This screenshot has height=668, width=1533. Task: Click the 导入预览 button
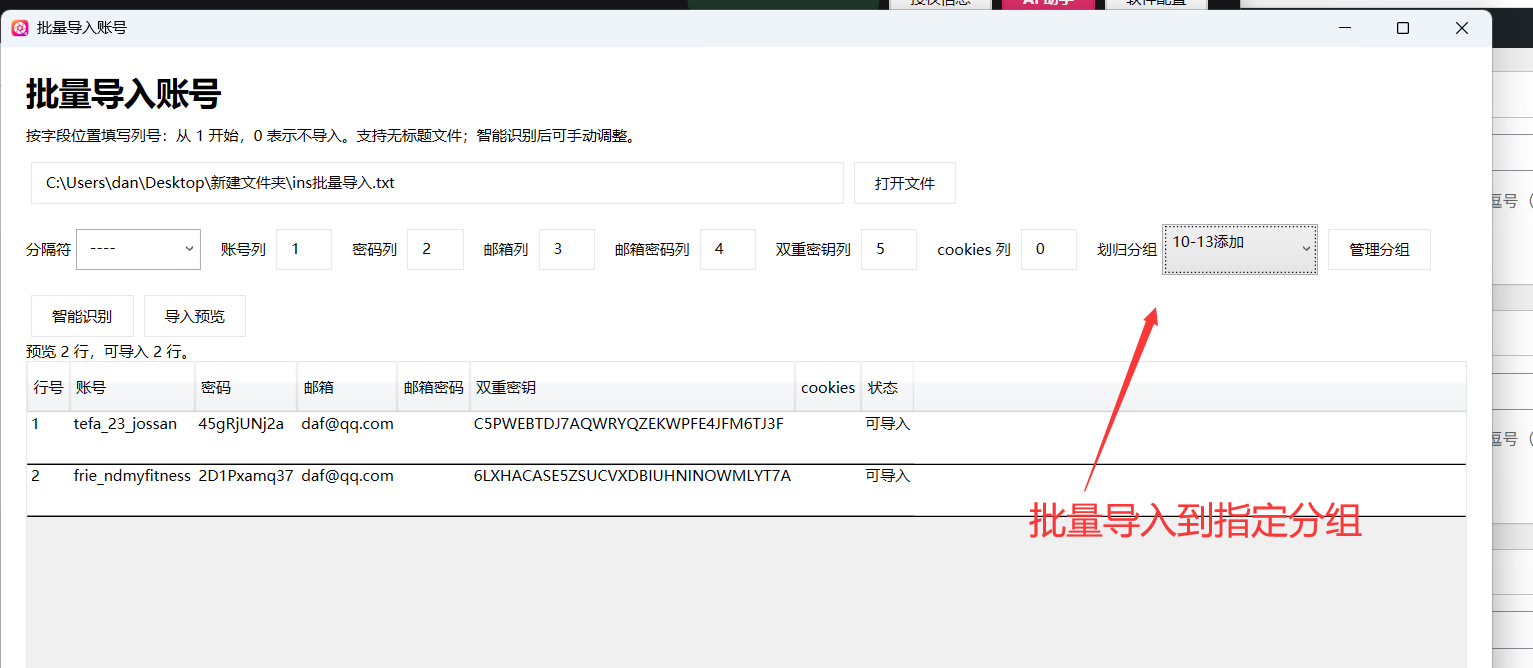[195, 316]
